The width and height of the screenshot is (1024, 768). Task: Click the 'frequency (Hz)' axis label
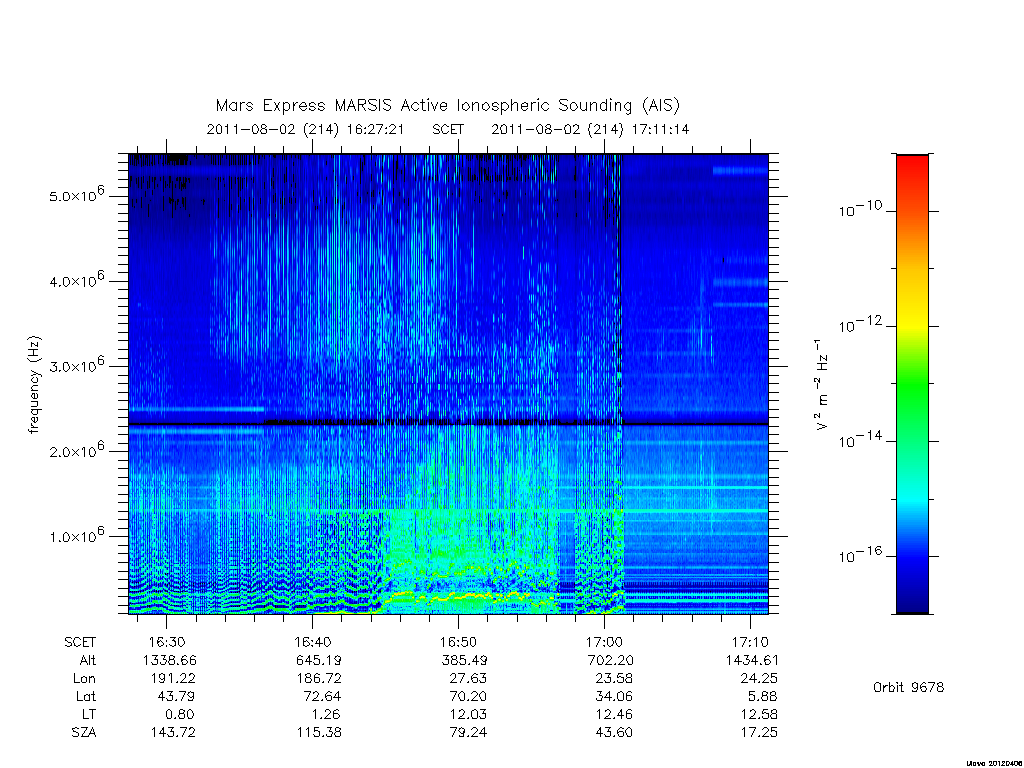tap(34, 385)
